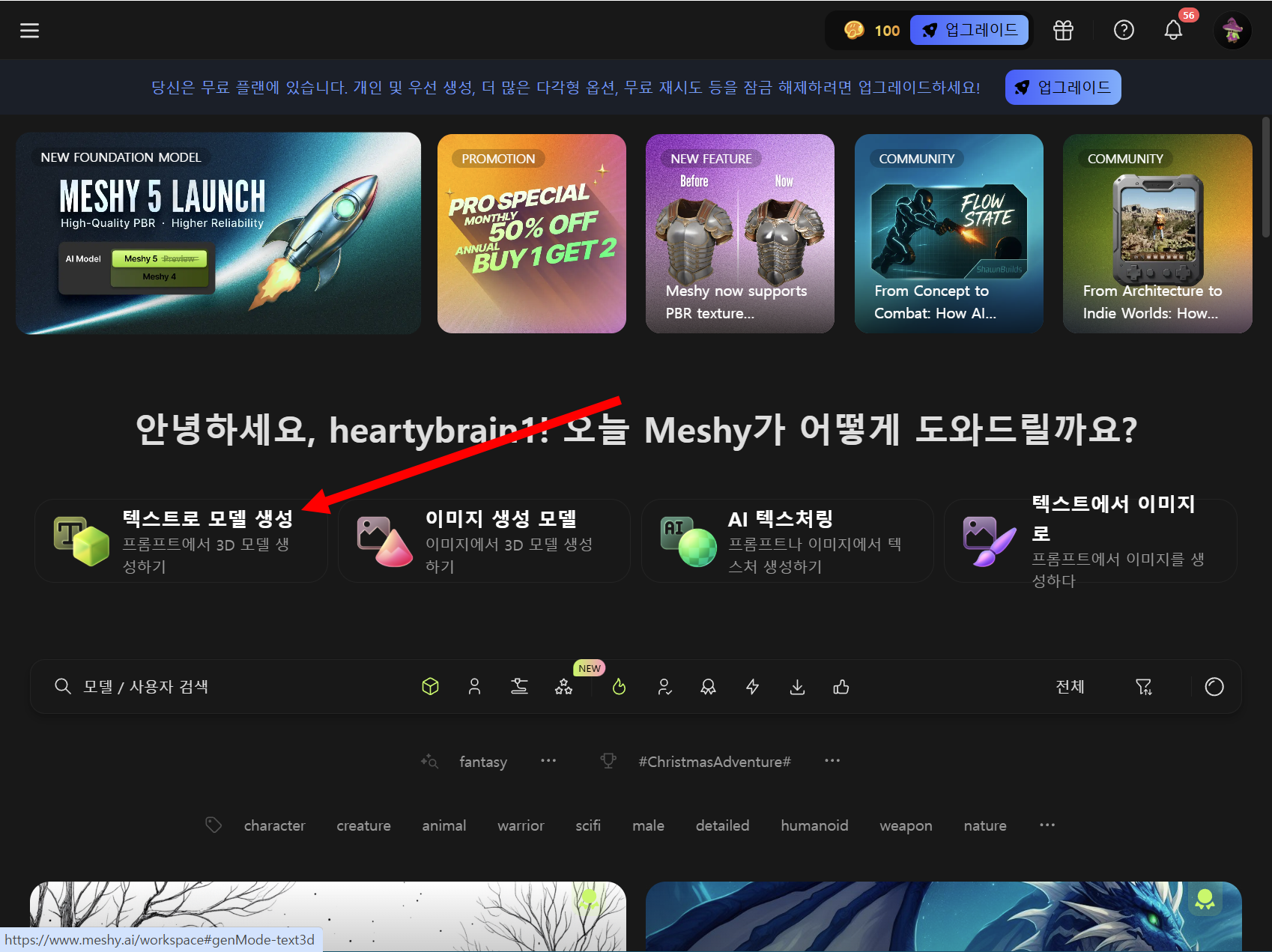Select 텍스트로 모델 생성 card

pyautogui.click(x=181, y=541)
